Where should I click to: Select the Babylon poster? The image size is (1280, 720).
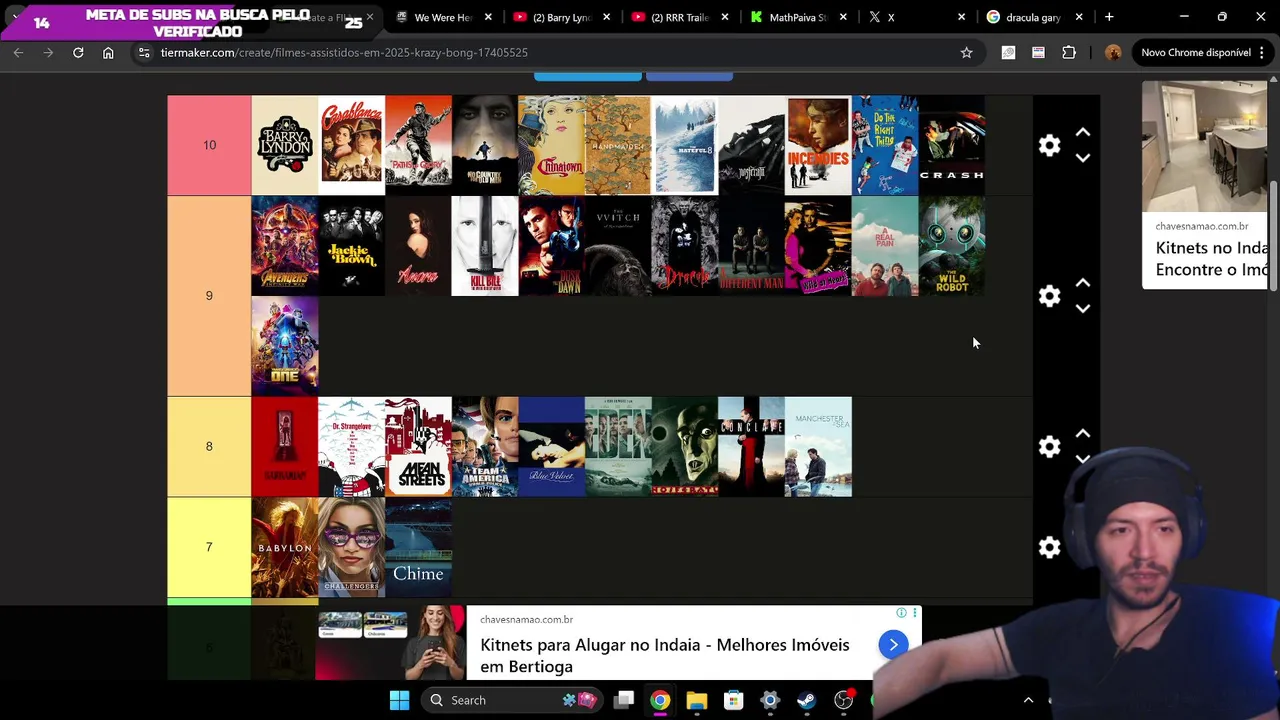point(285,547)
